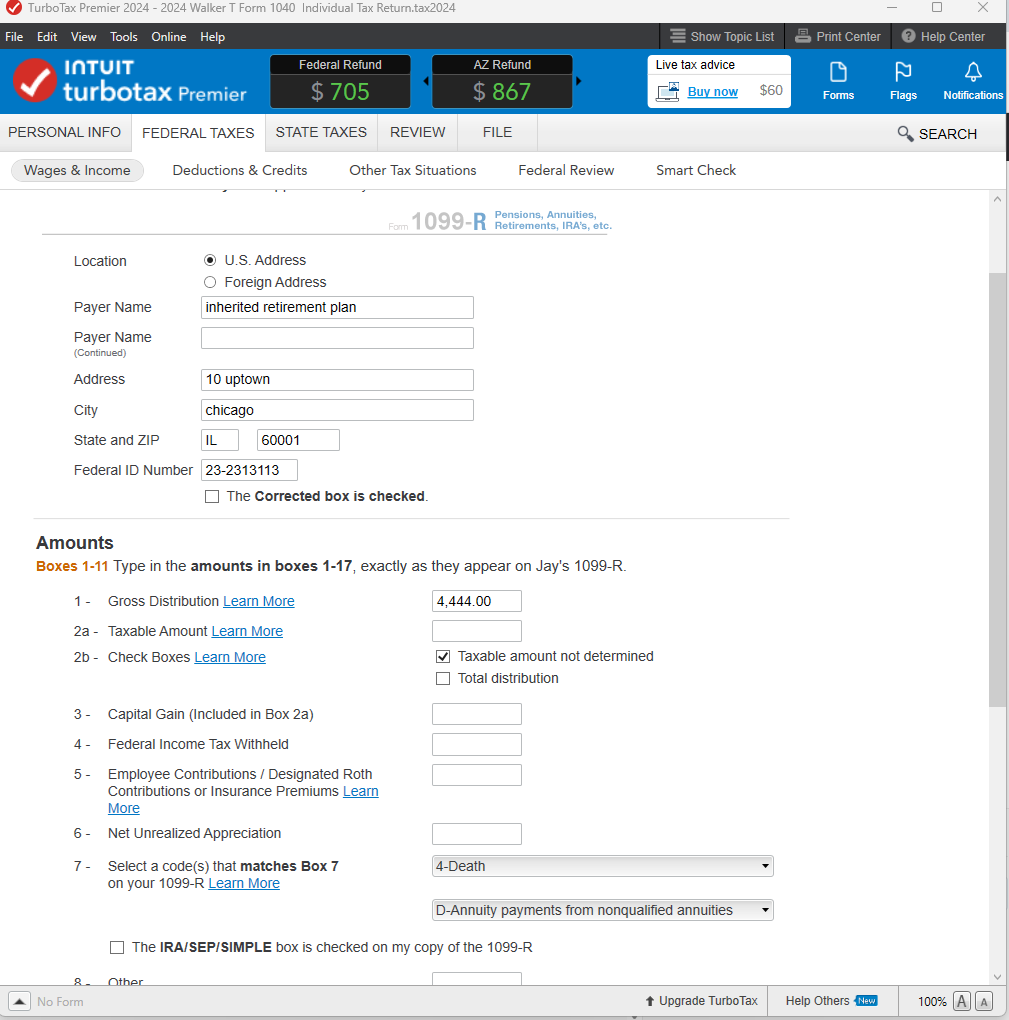Switch to STATE TAXES tab
This screenshot has width=1009, height=1020.
321,132
